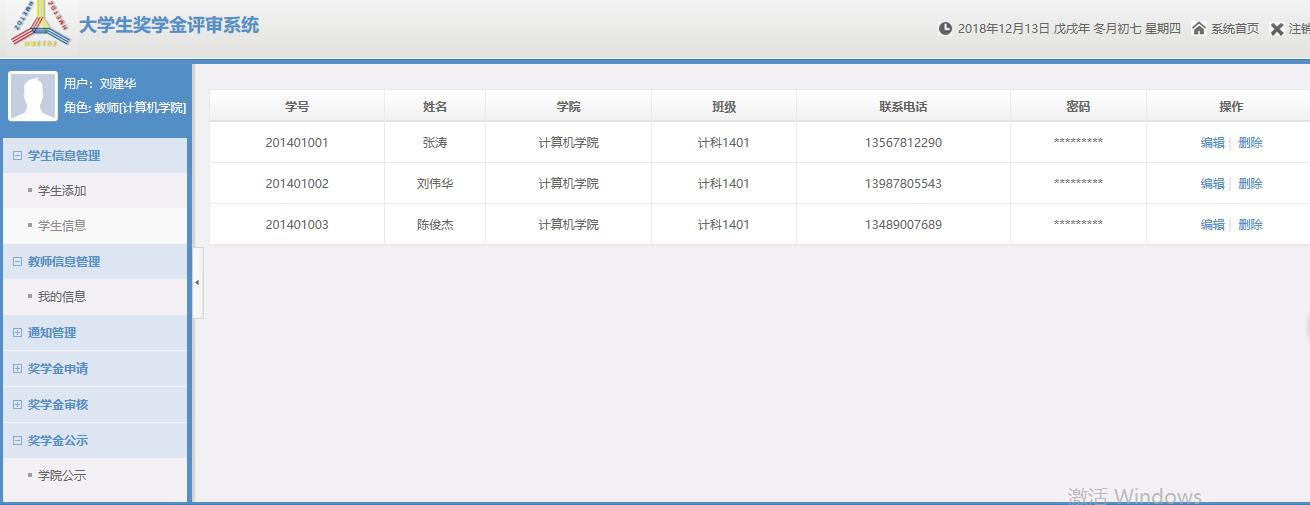Screen dimensions: 1310x505
Task: Click the 联系电话 column header
Action: (903, 106)
